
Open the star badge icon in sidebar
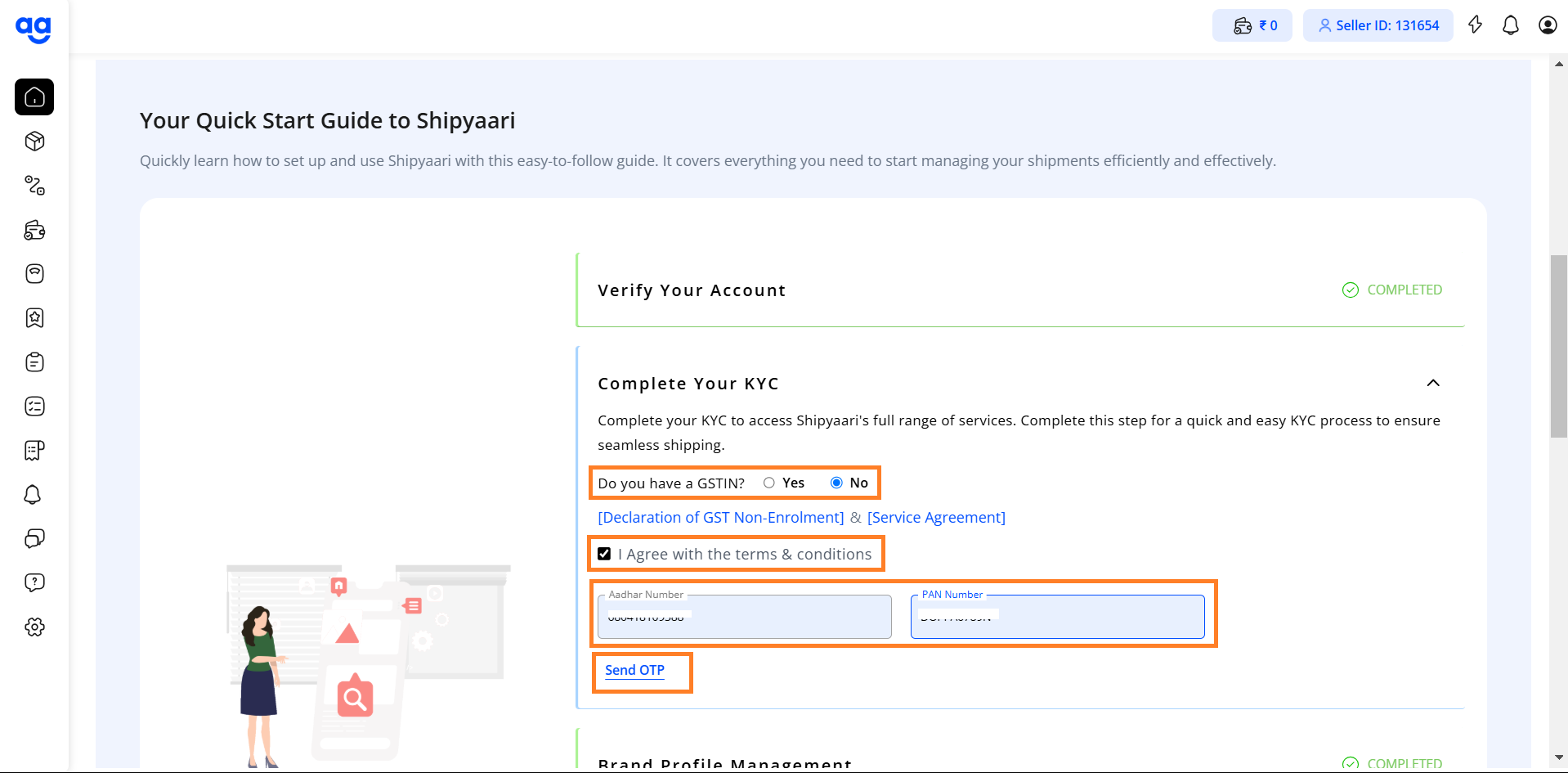point(34,318)
